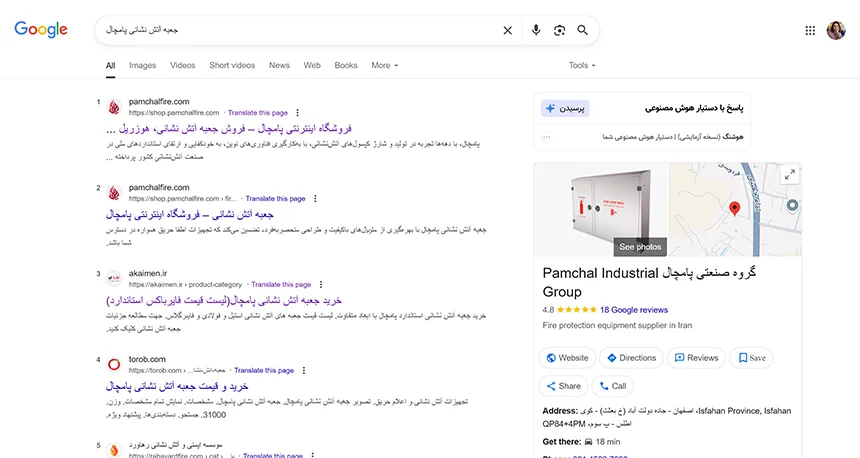Open three-dot menu of first pamchalfire result

(x=297, y=113)
